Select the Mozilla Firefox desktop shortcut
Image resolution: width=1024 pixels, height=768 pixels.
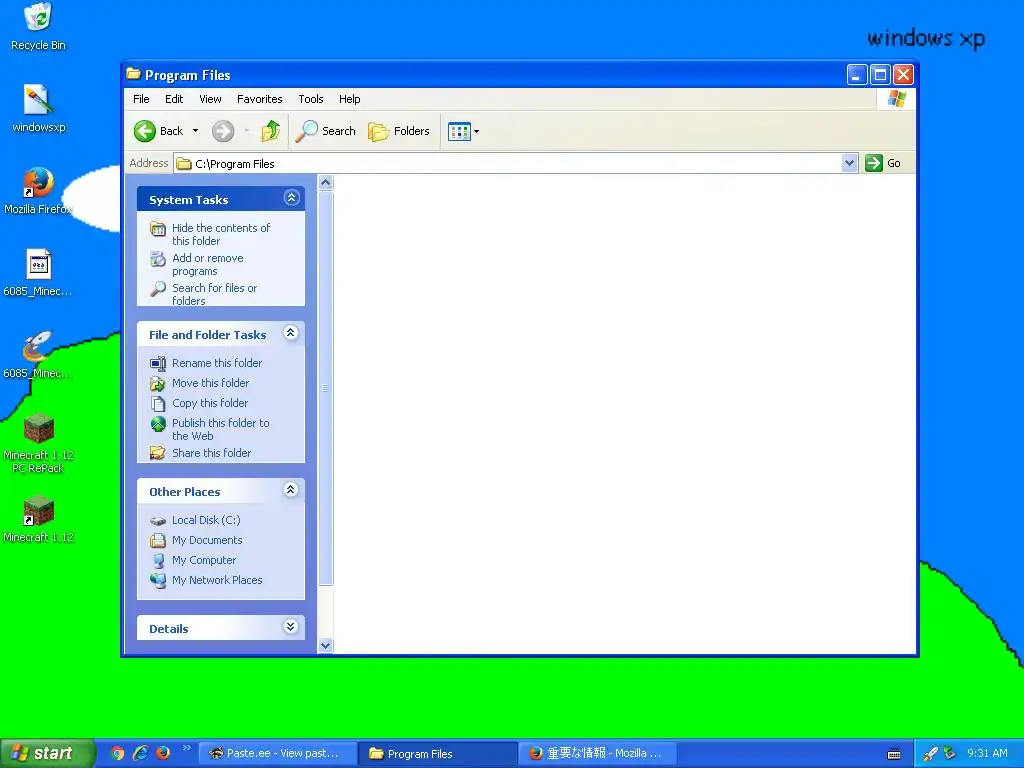pos(39,191)
